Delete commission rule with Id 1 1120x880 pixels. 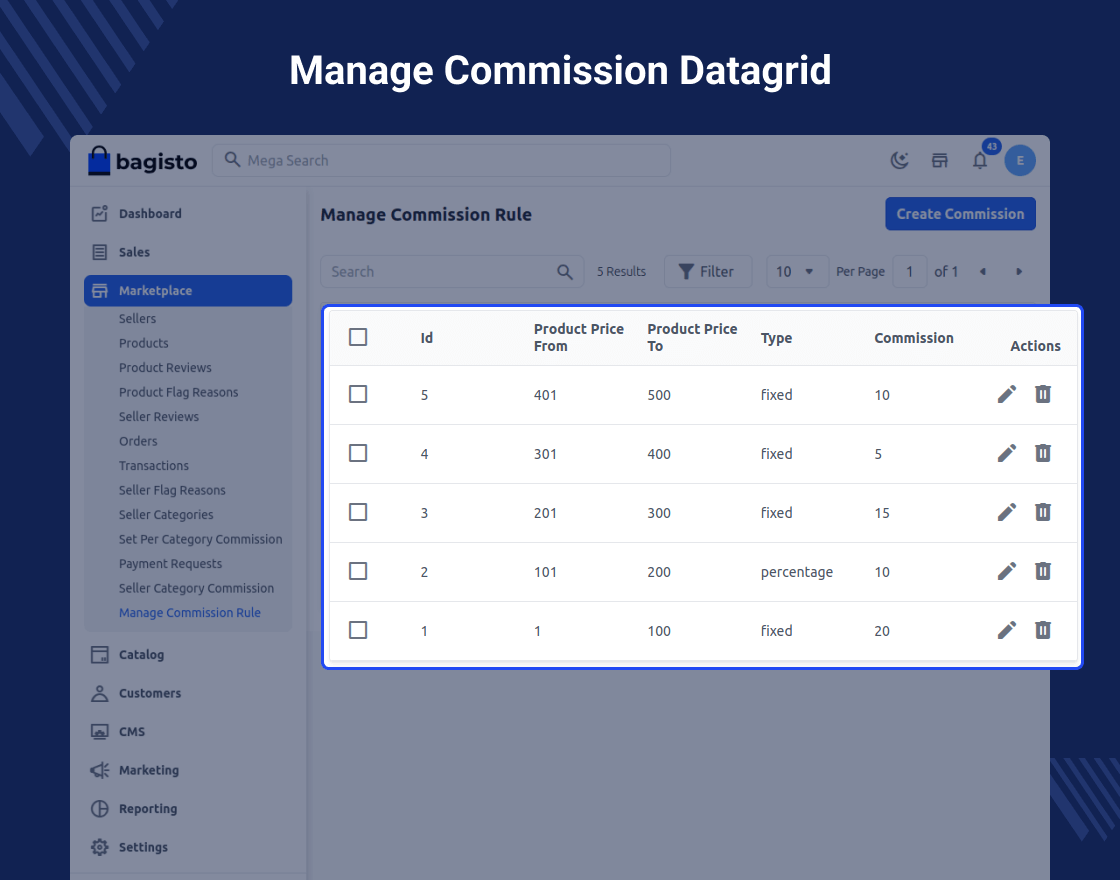point(1043,630)
